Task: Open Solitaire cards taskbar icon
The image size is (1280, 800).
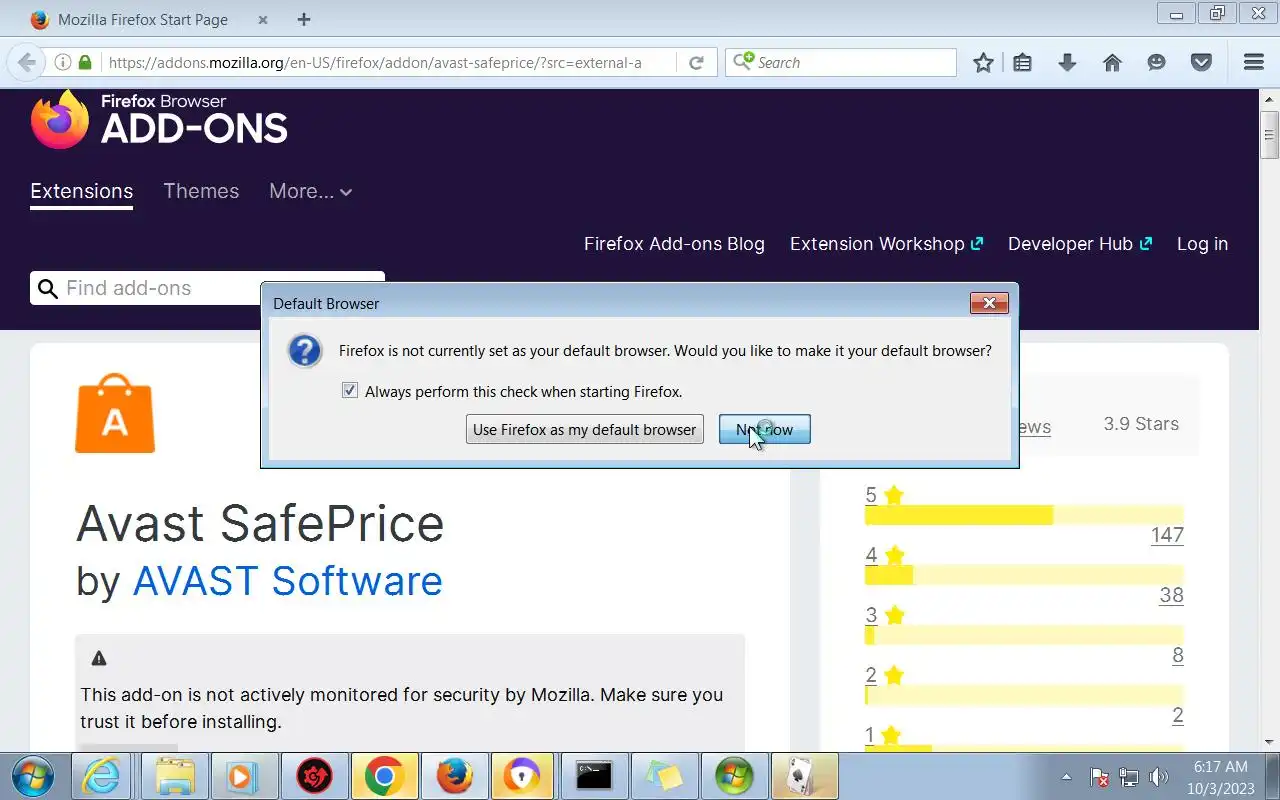Action: pos(804,776)
